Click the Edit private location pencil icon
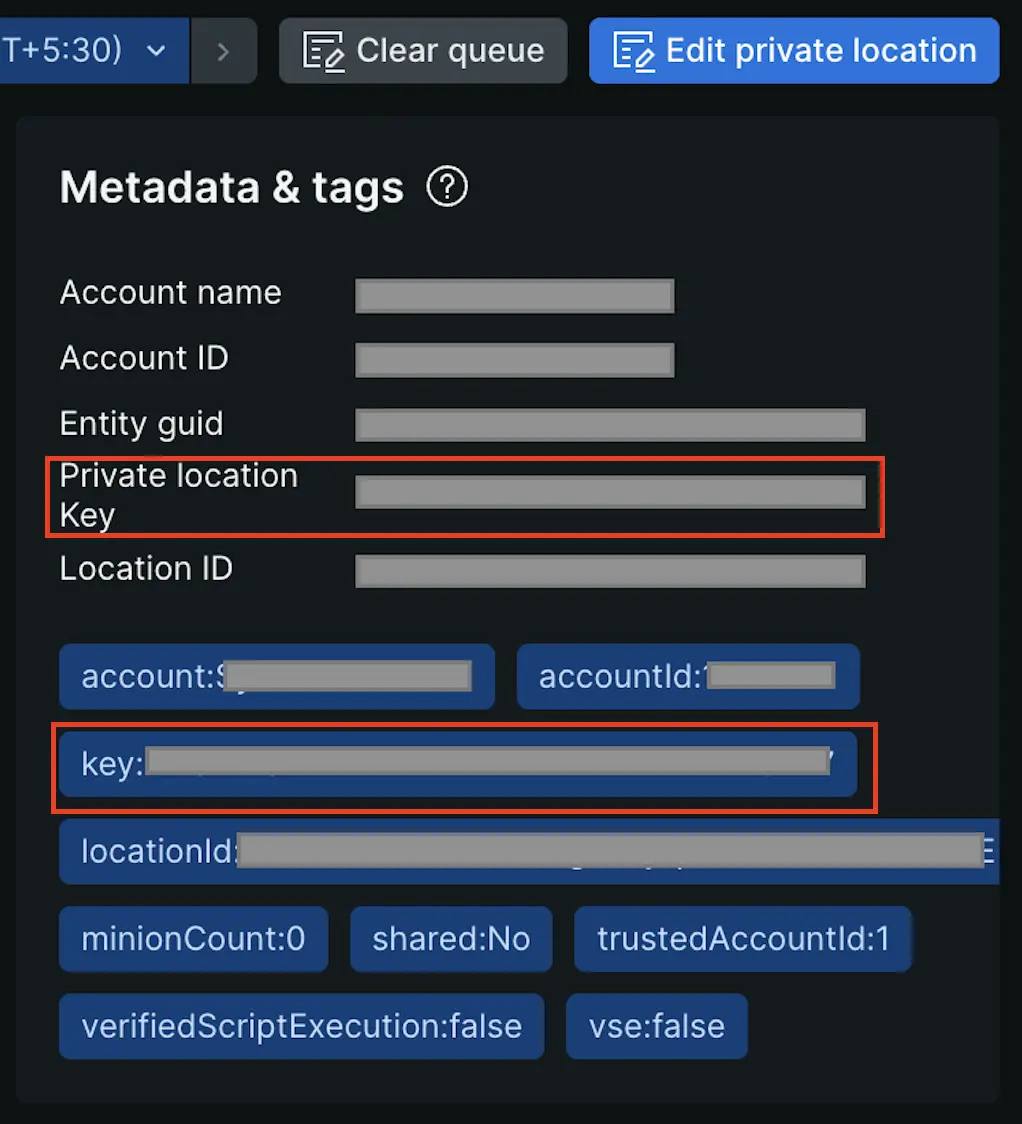 click(x=633, y=50)
